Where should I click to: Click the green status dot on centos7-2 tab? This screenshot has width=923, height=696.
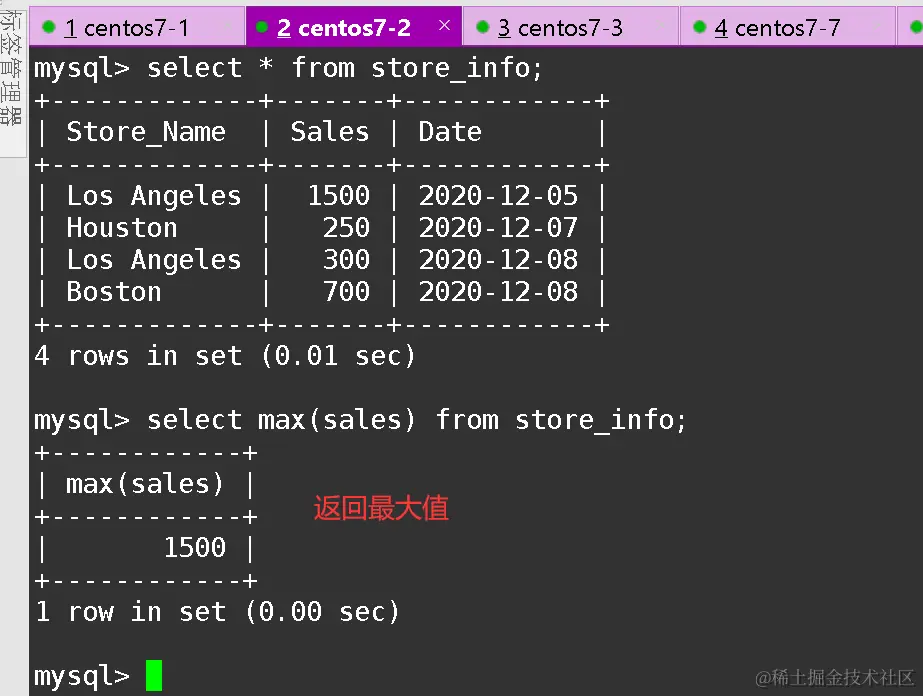pyautogui.click(x=263, y=27)
